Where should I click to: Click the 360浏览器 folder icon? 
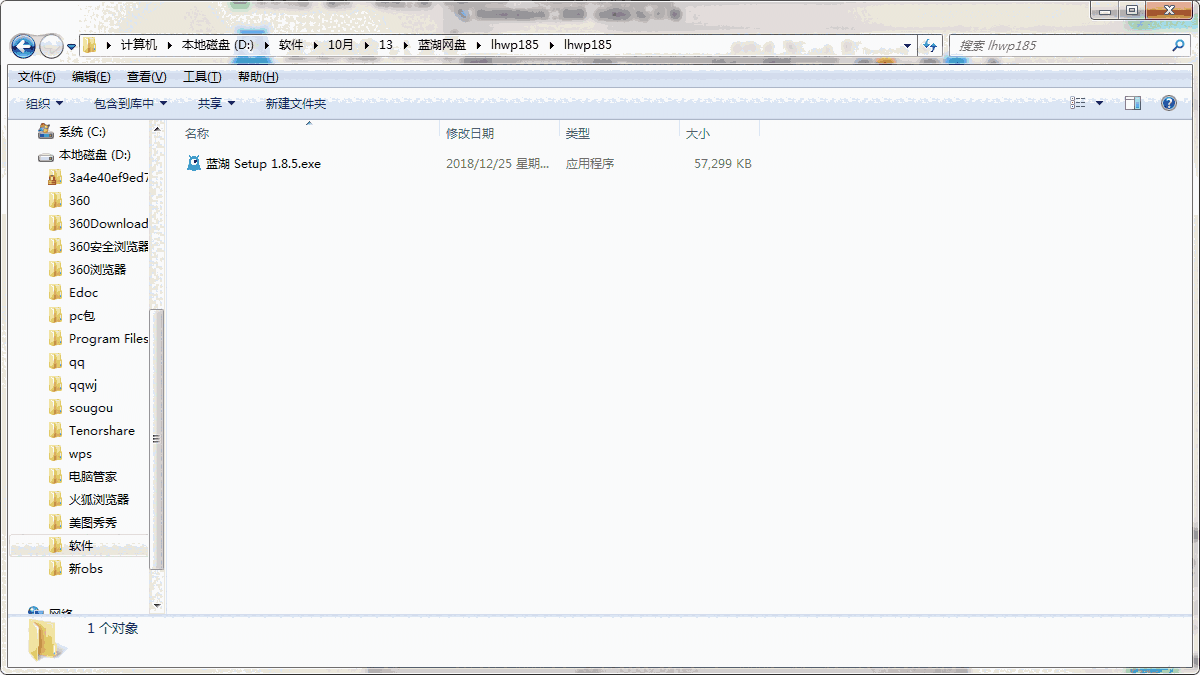(x=55, y=270)
